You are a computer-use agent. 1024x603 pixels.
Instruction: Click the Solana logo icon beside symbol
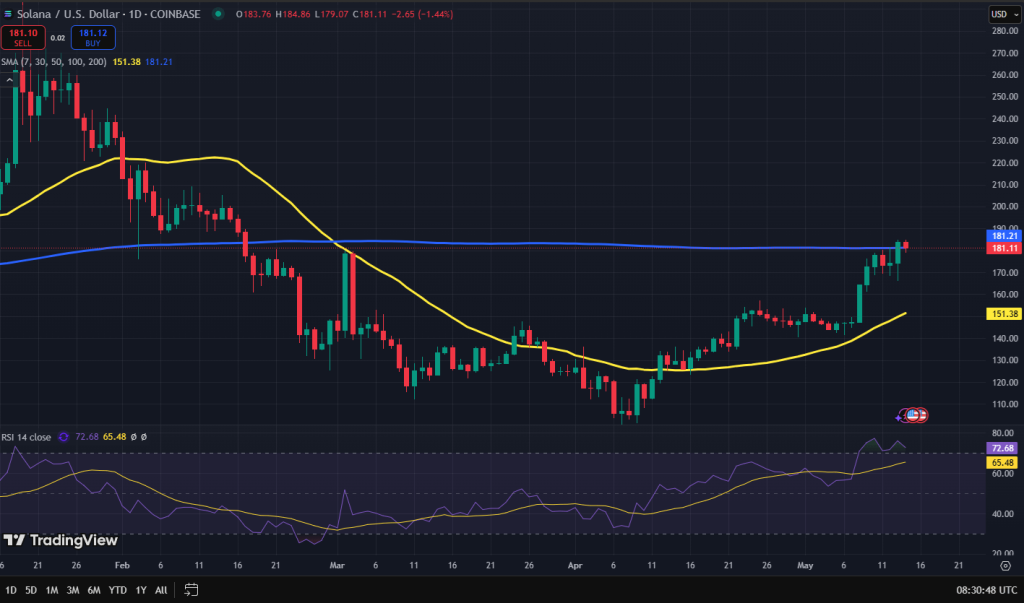click(8, 14)
